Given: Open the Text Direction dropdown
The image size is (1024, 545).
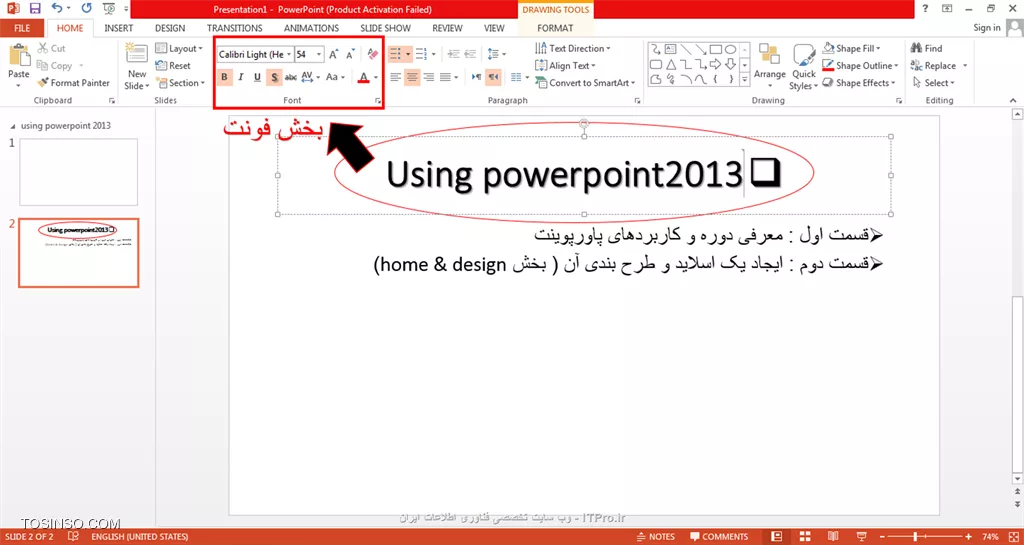Looking at the screenshot, I should (573, 48).
